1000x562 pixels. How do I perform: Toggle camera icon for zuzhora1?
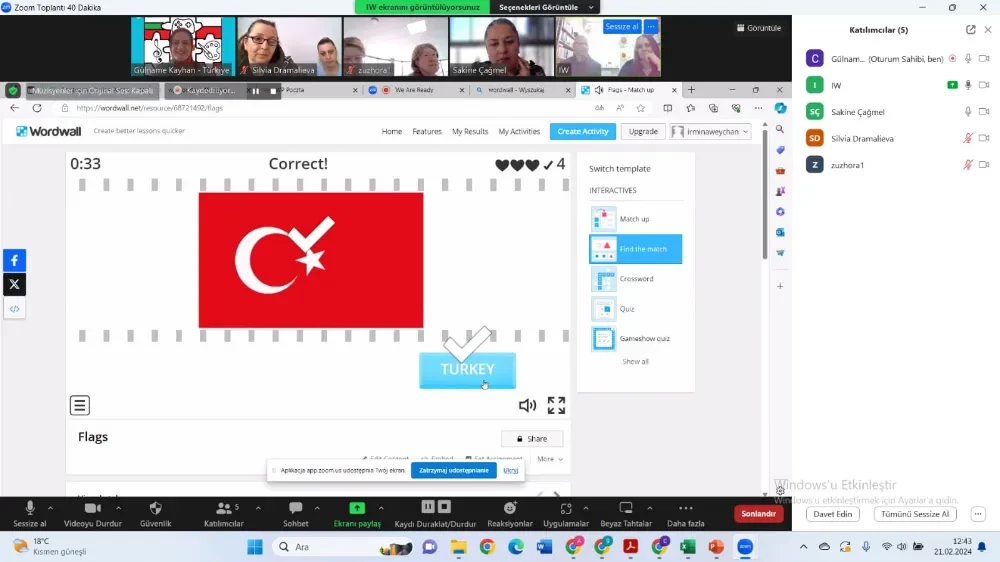click(x=984, y=165)
